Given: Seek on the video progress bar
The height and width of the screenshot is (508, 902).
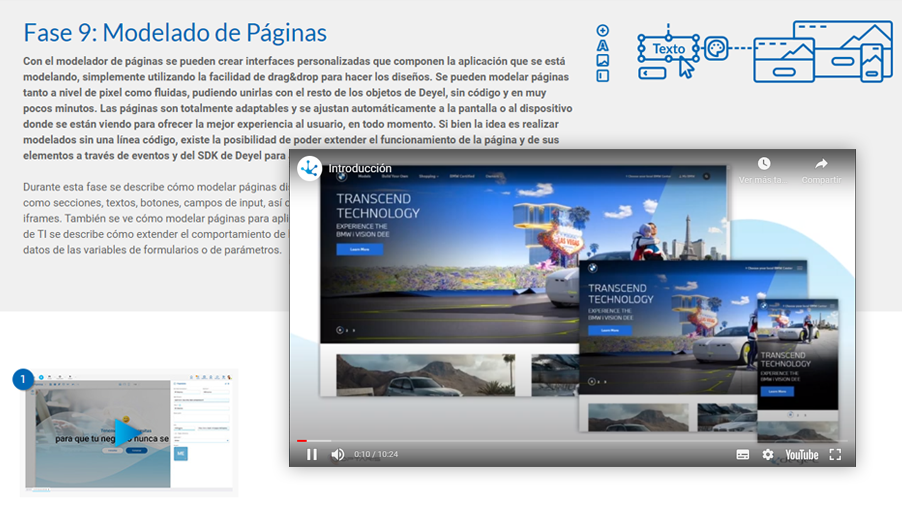Looking at the screenshot, I should tap(572, 441).
